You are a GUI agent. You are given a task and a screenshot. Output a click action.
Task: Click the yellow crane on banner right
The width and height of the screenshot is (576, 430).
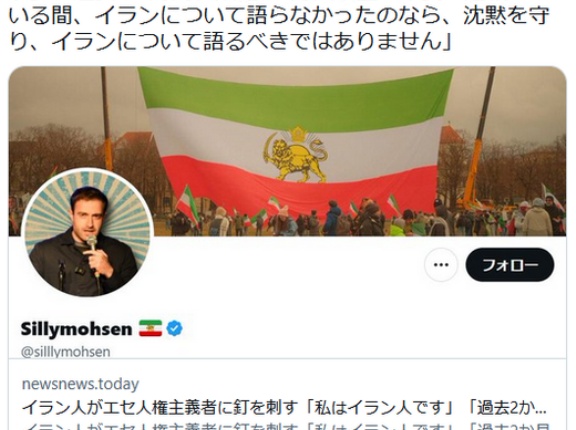tap(476, 140)
